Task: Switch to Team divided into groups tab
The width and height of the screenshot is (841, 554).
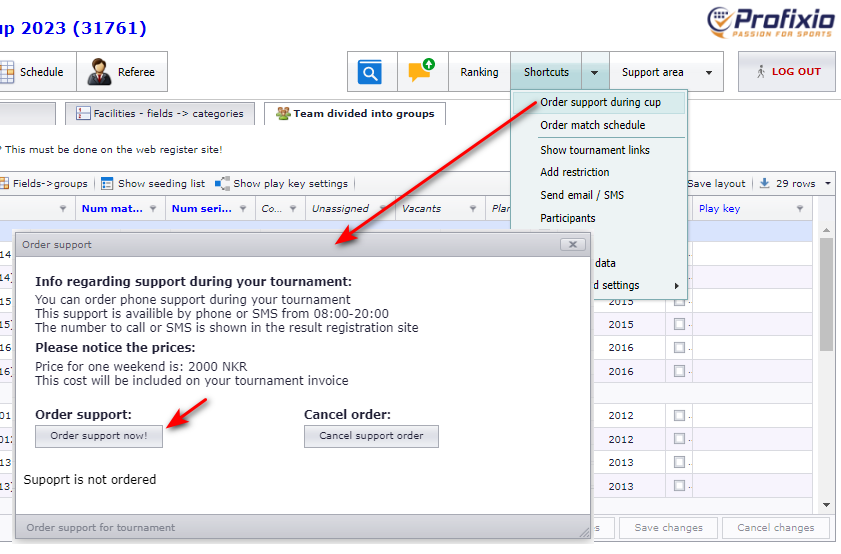Action: coord(355,114)
